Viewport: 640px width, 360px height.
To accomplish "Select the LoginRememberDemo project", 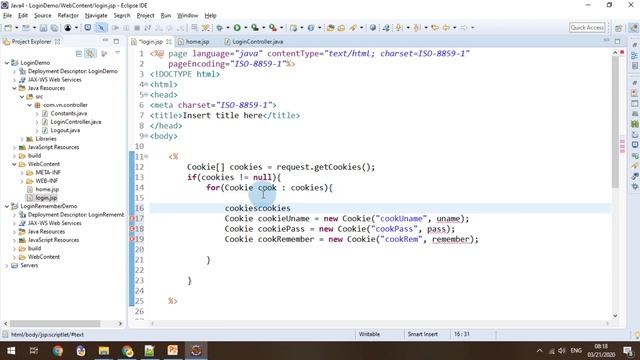I will [48, 207].
